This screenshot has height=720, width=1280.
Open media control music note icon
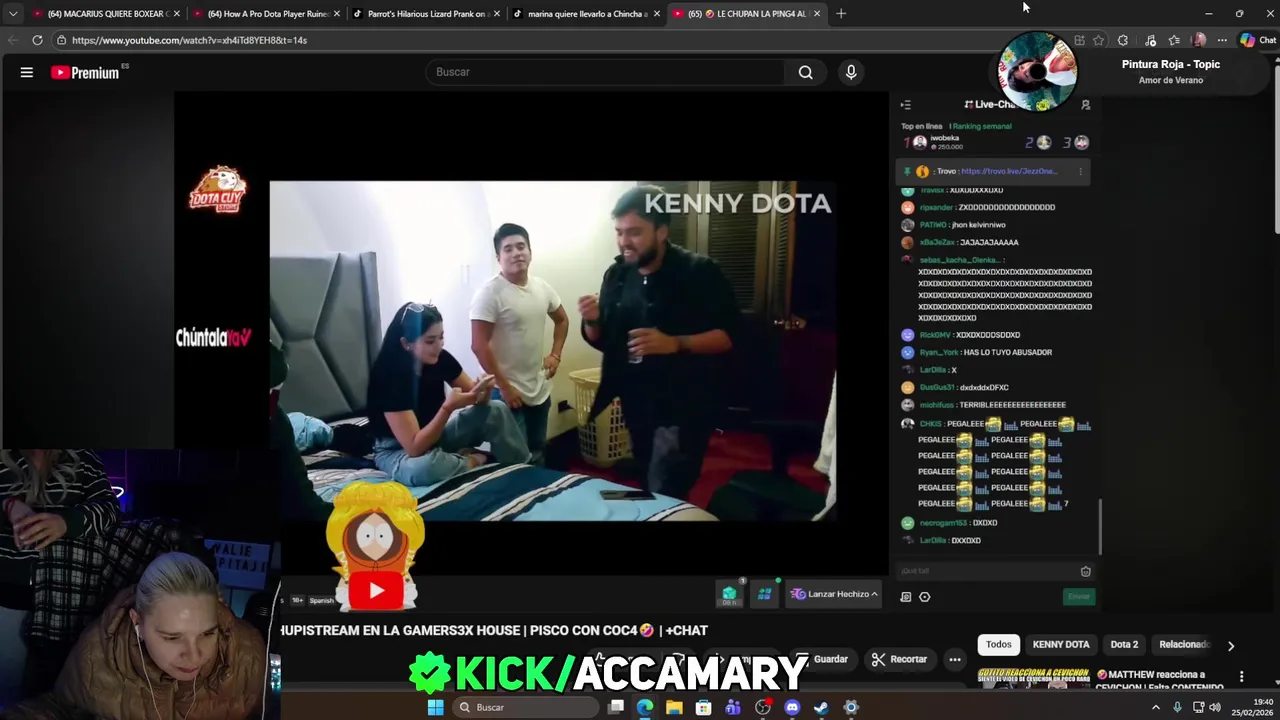[1150, 40]
